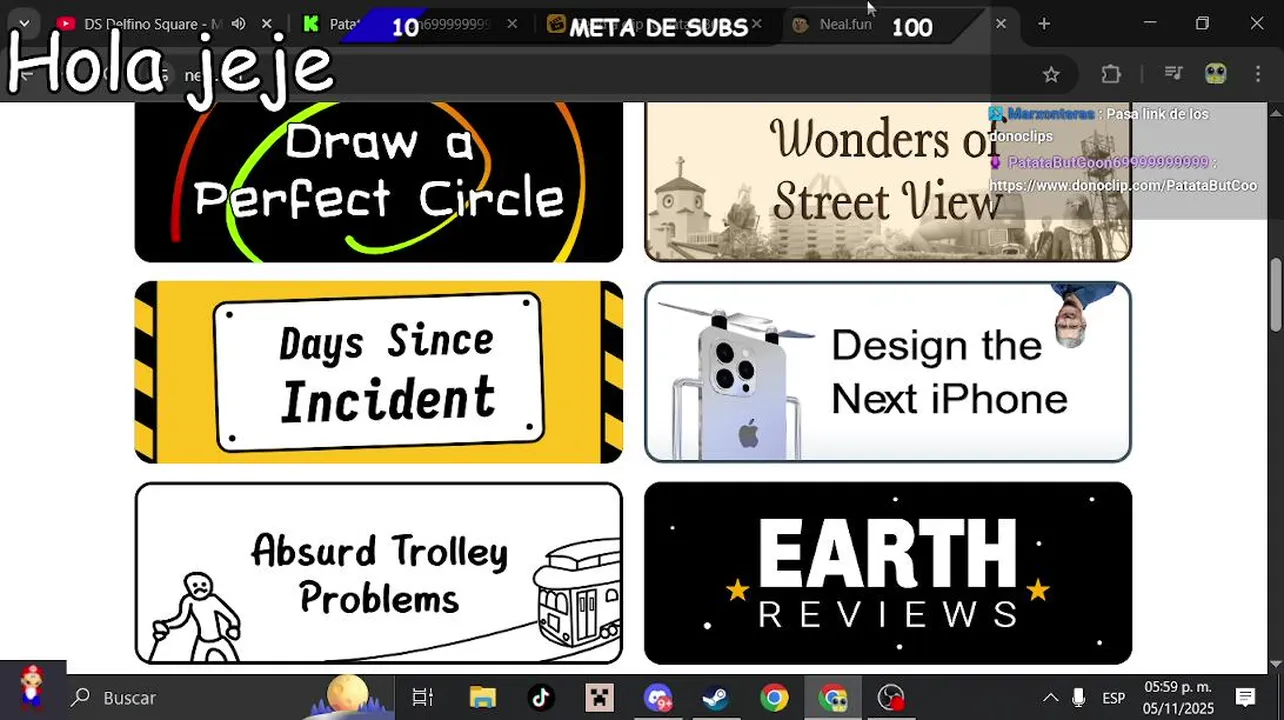Open the media controls icon
Image resolution: width=1284 pixels, height=720 pixels.
coord(1174,74)
